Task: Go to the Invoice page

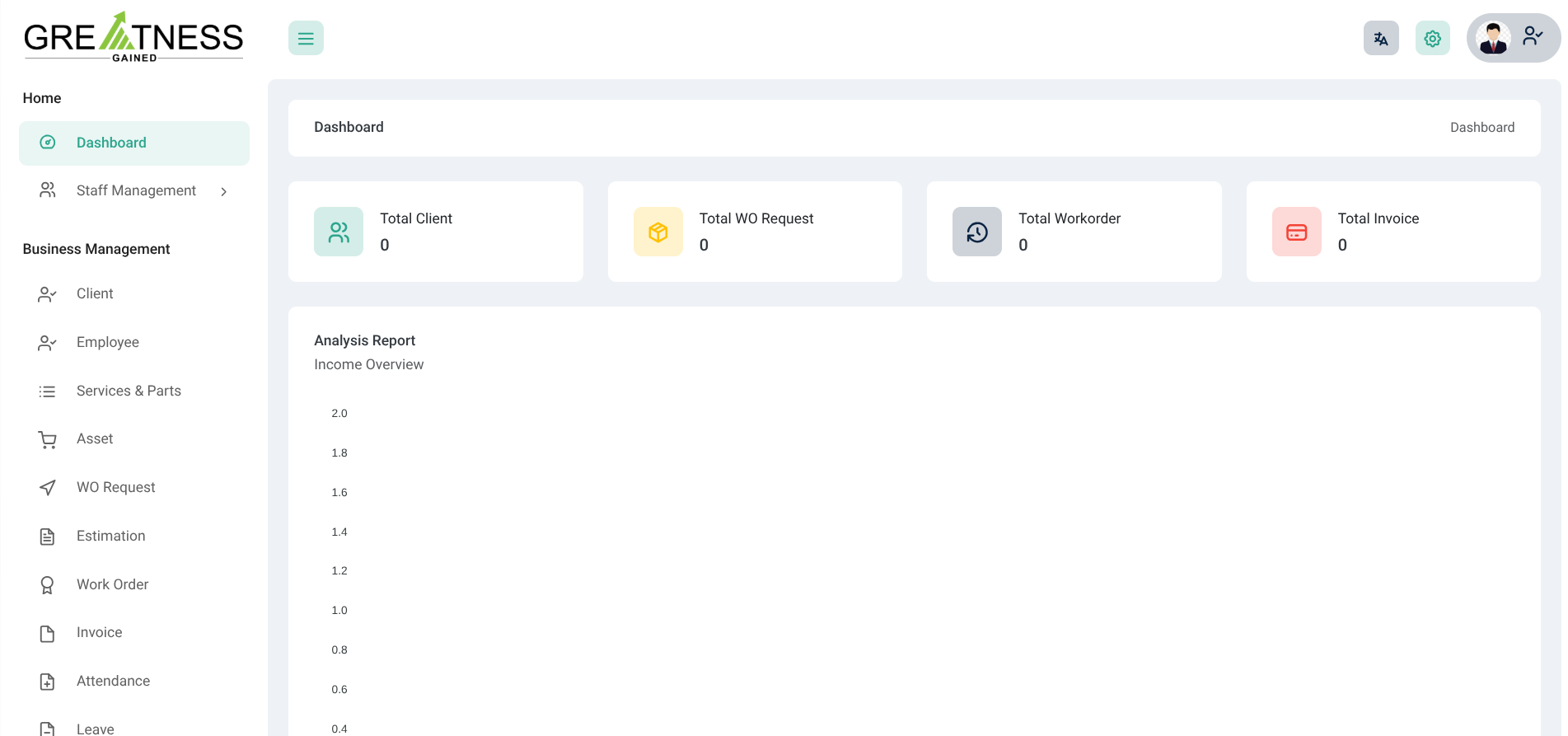Action: [99, 632]
